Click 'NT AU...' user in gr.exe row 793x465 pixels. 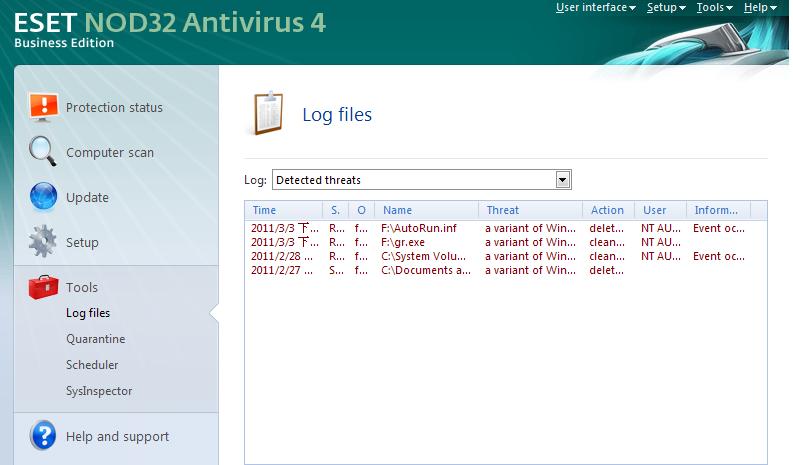coord(660,242)
